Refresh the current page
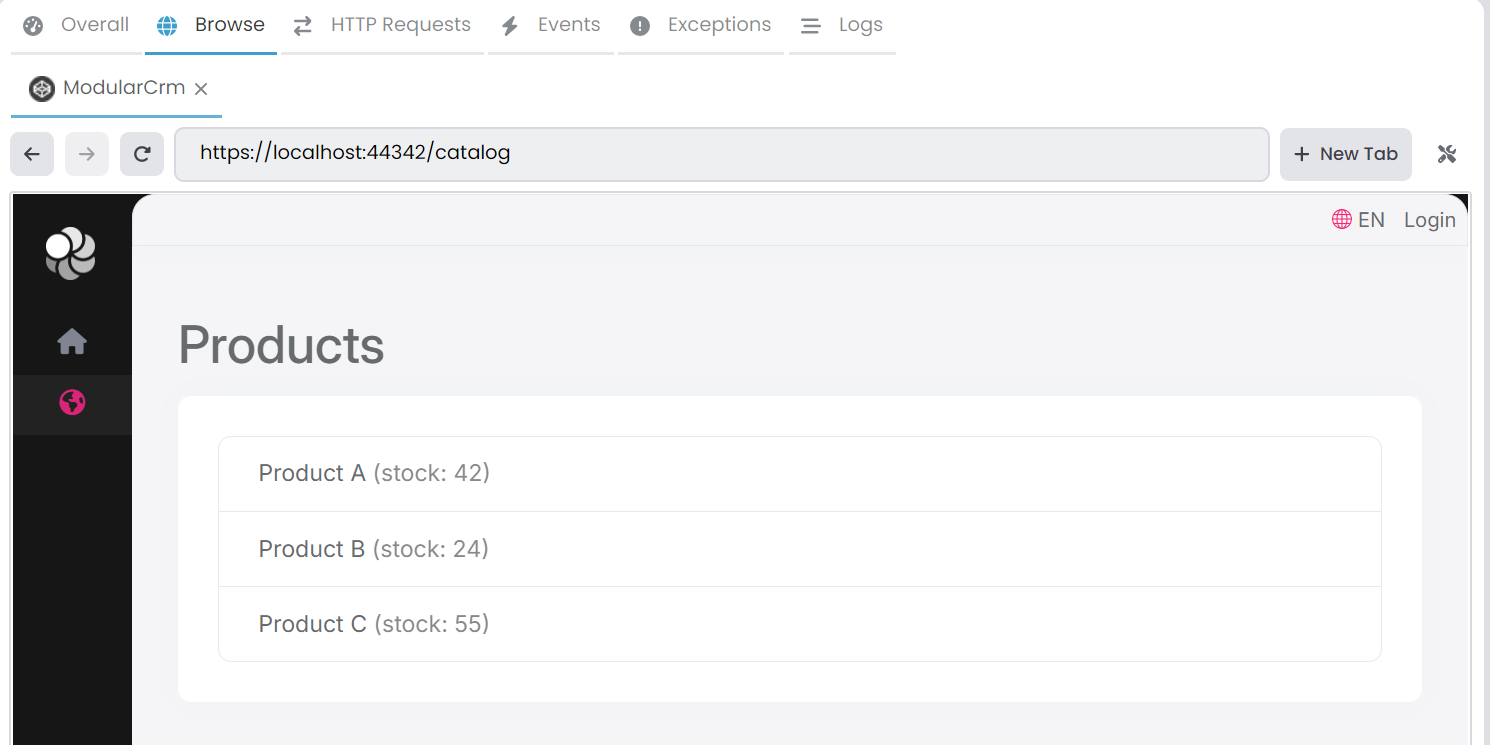This screenshot has height=745, width=1490. coord(141,153)
